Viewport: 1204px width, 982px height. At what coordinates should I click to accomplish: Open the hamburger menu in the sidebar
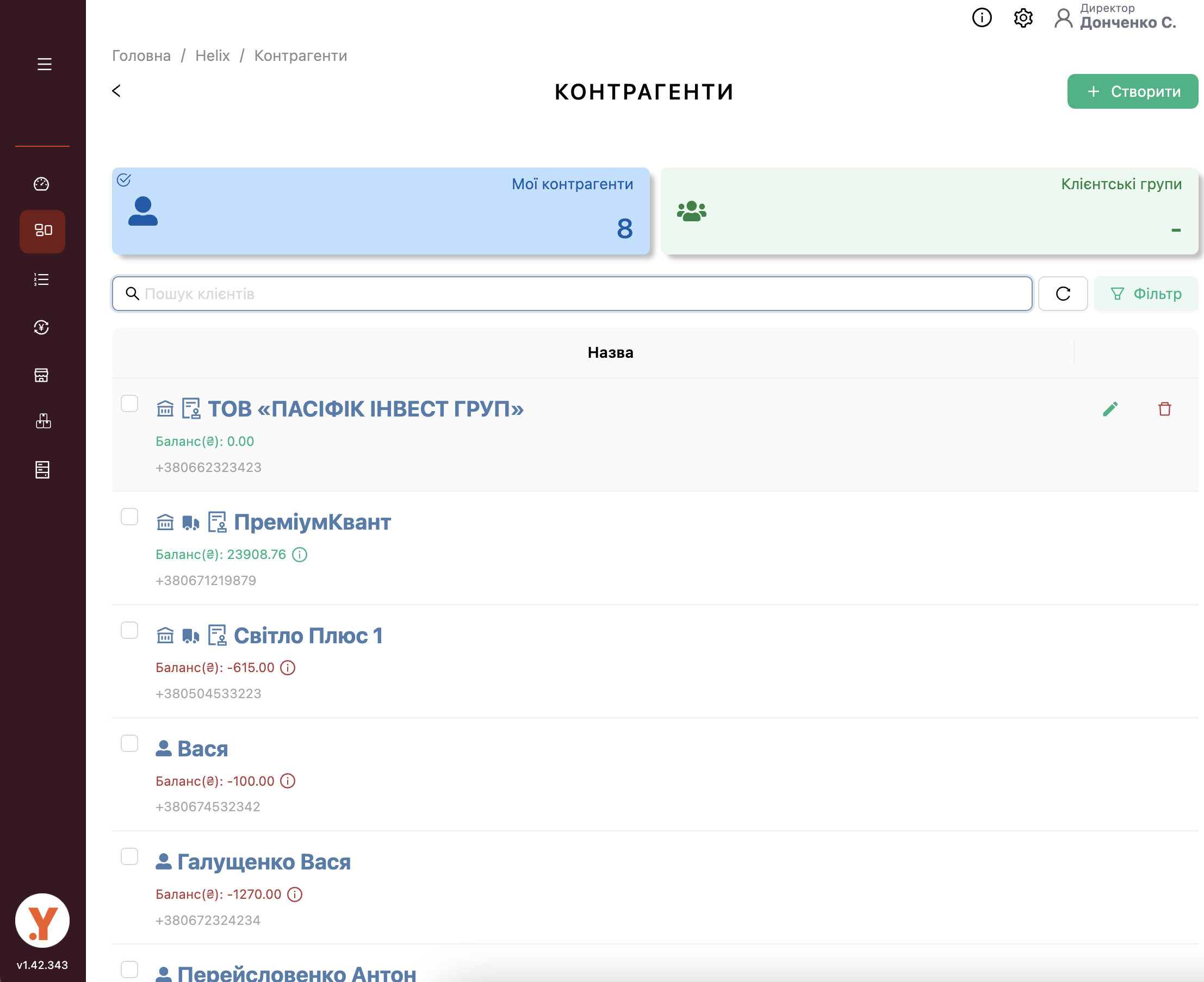[x=44, y=65]
